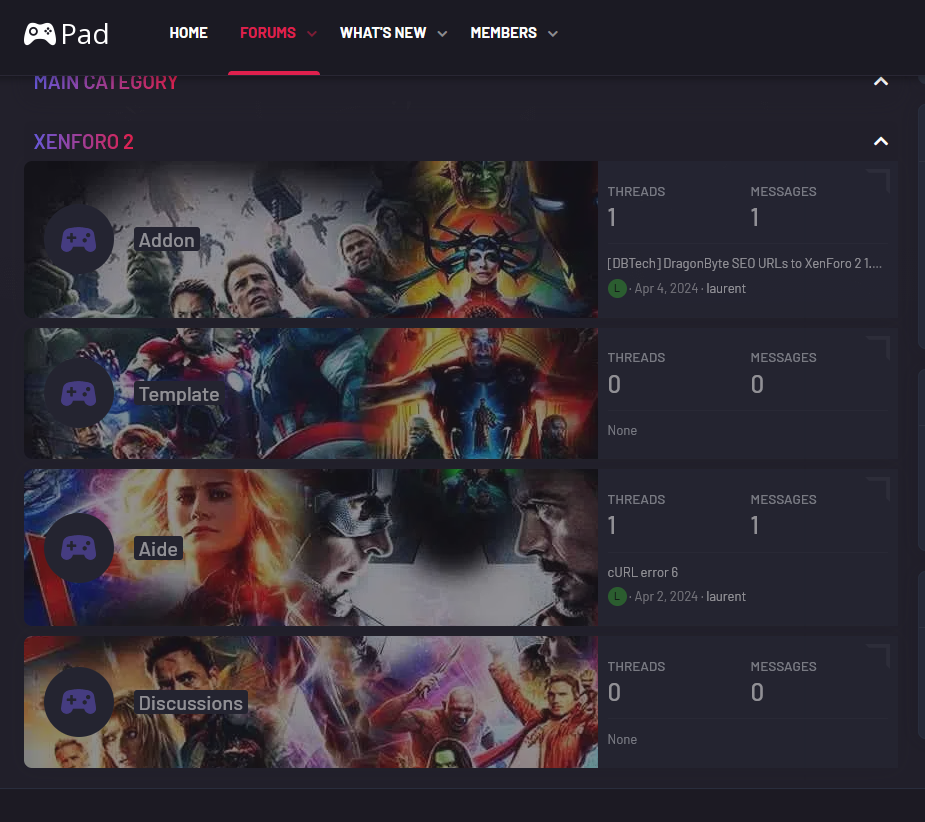The width and height of the screenshot is (925, 822).
Task: Click the Addon forum gamepad icon
Action: pos(78,240)
